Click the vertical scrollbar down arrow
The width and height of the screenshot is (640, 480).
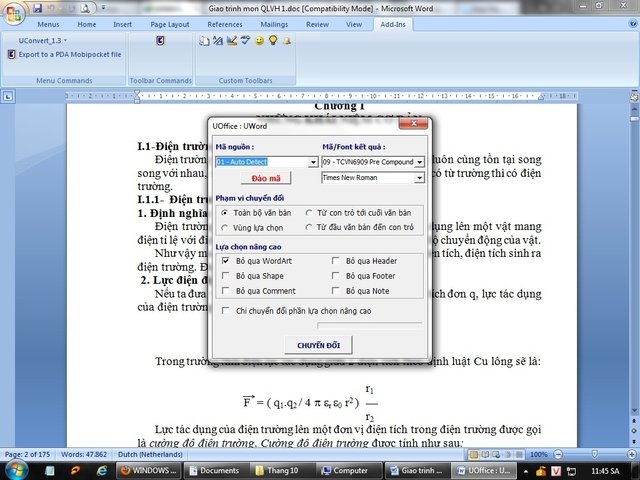coord(634,411)
